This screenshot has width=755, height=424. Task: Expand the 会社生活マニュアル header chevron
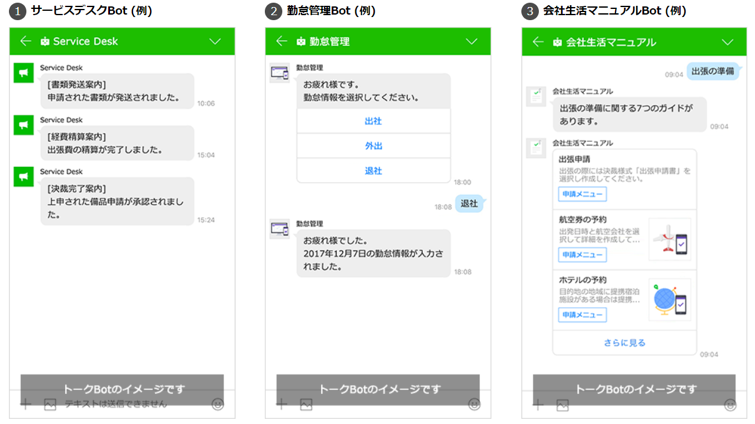(x=728, y=42)
